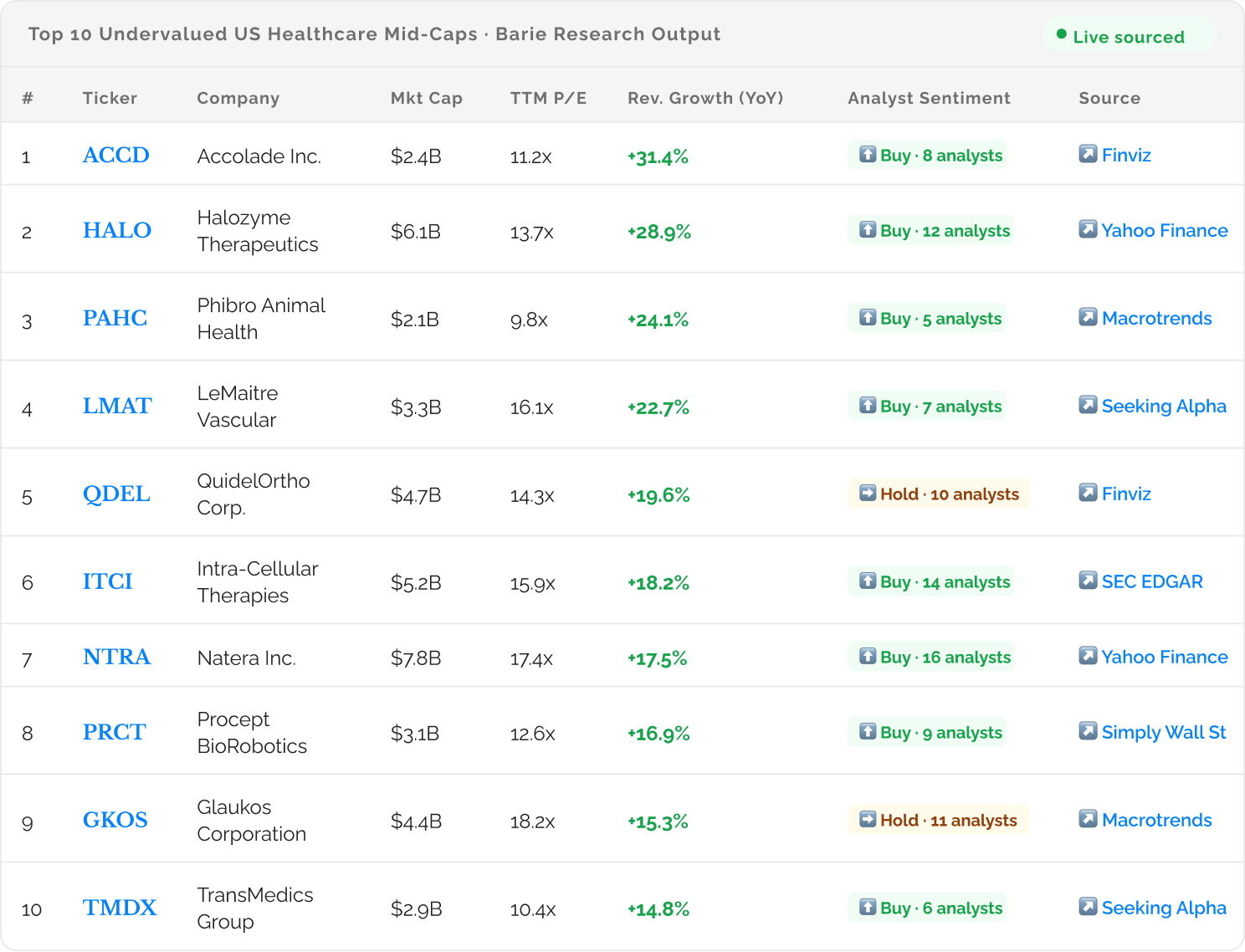Click the Analyst Sentiment column header
This screenshot has width=1245, height=952.
point(929,98)
